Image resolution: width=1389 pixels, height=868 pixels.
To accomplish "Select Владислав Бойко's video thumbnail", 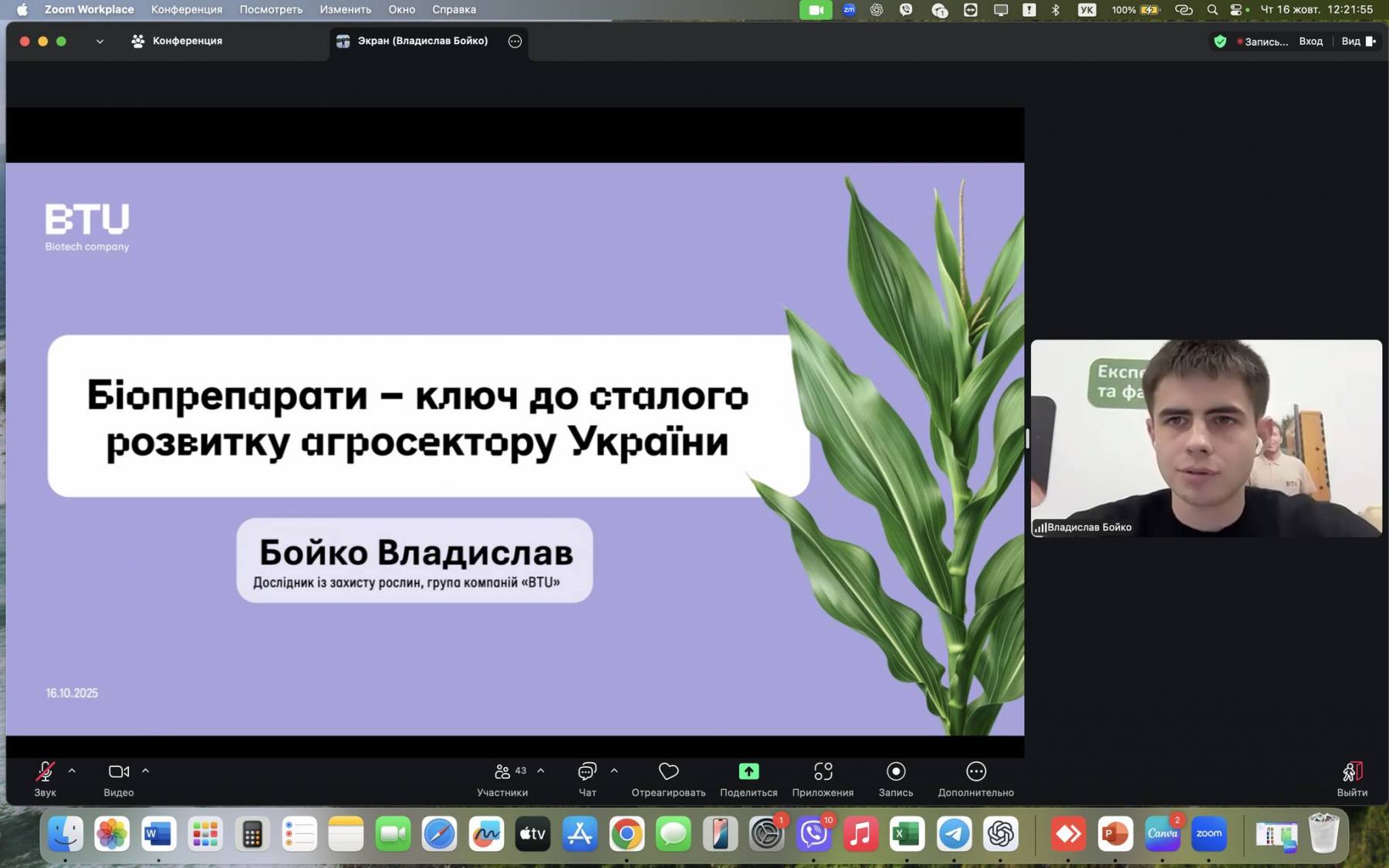I will coord(1205,437).
